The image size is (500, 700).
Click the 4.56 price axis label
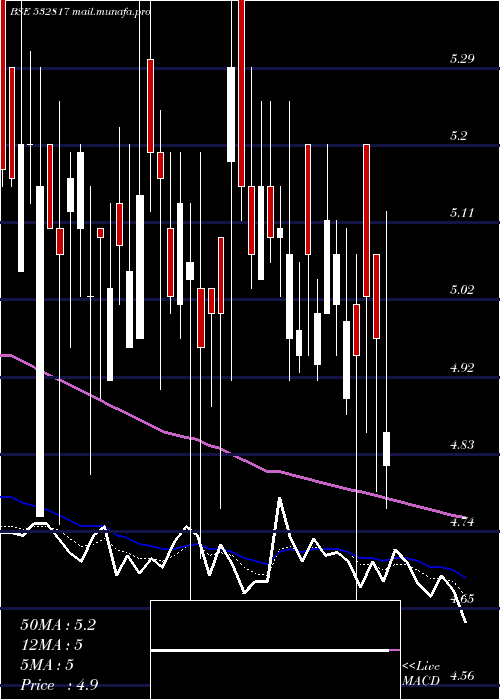(462, 676)
